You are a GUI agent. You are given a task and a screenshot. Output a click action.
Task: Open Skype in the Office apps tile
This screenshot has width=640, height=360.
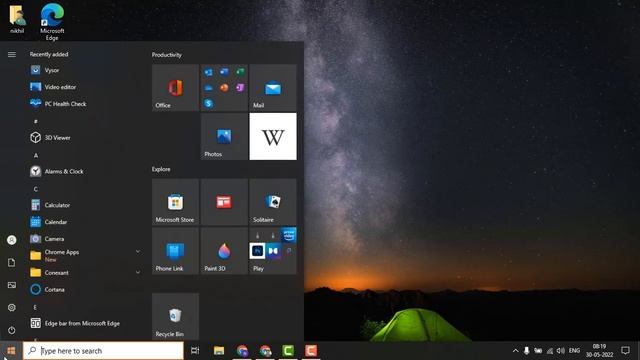tap(209, 103)
